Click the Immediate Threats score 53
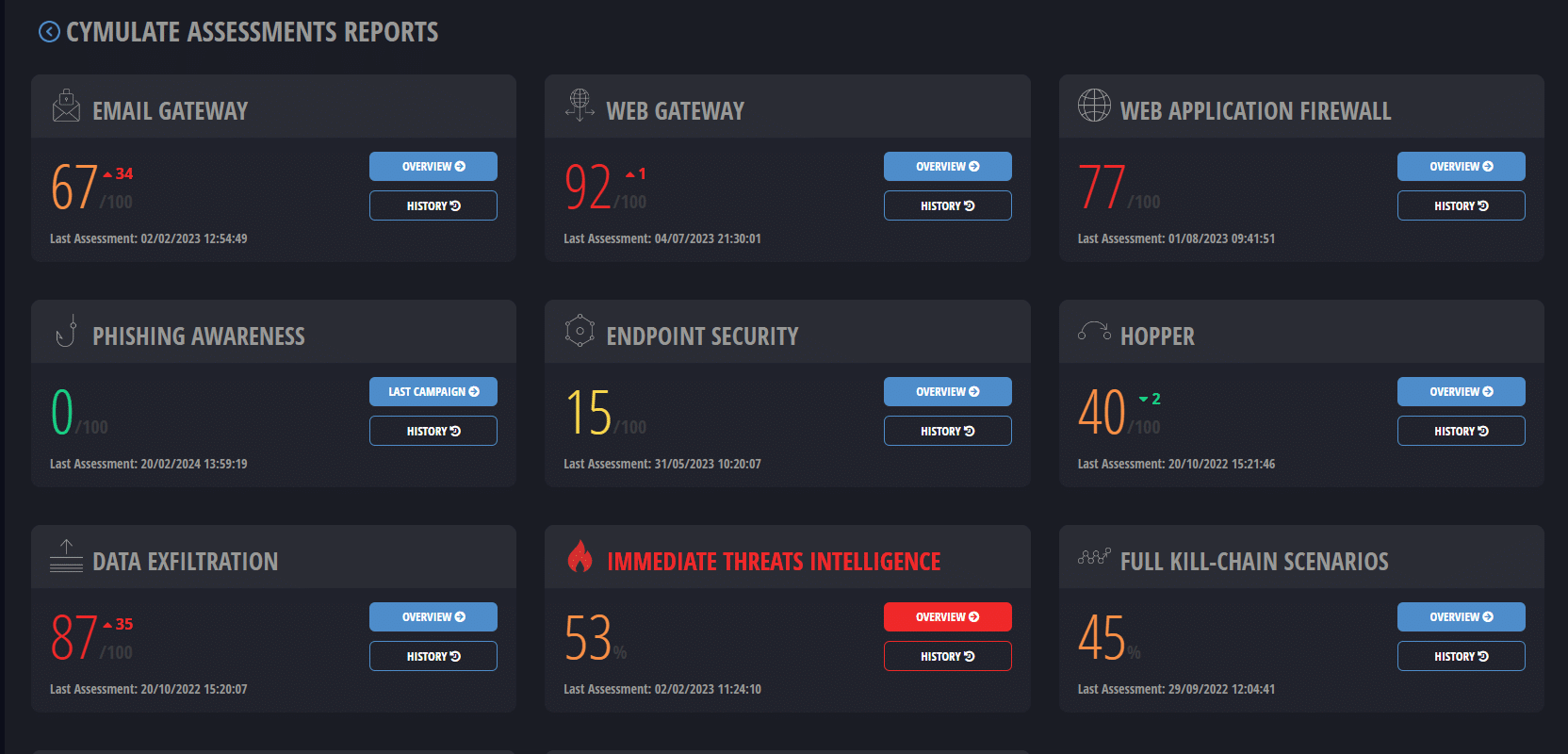 point(588,637)
